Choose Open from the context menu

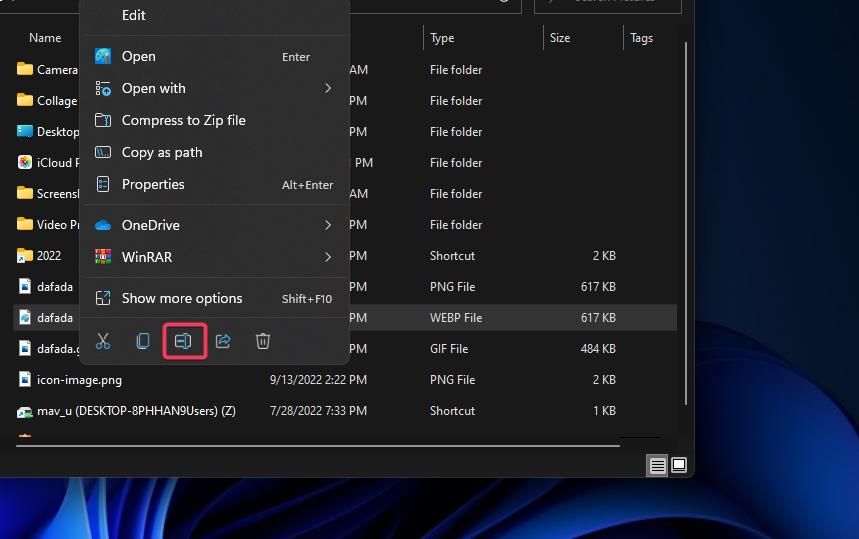[215, 56]
